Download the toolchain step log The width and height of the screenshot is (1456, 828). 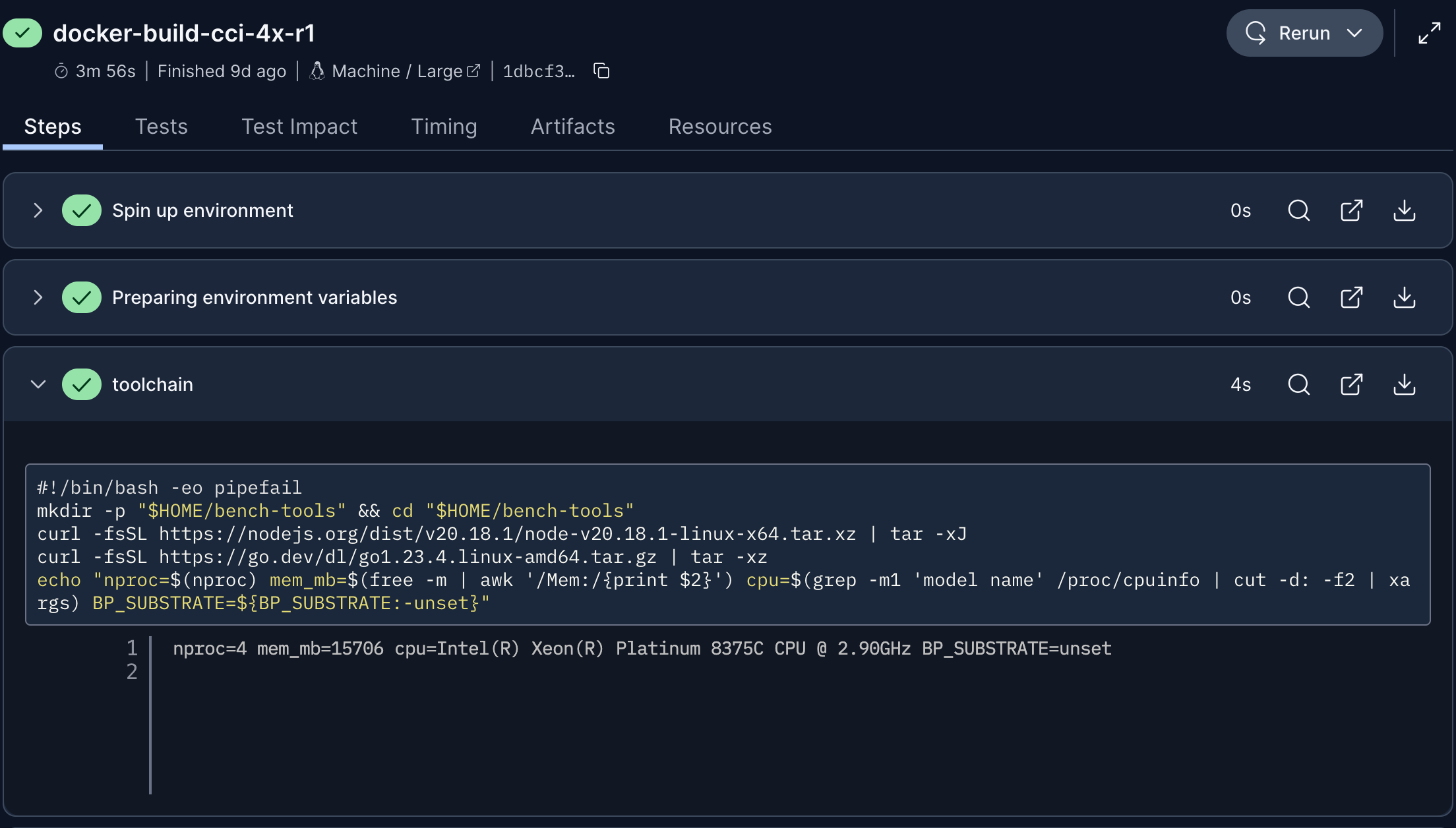pyautogui.click(x=1405, y=385)
